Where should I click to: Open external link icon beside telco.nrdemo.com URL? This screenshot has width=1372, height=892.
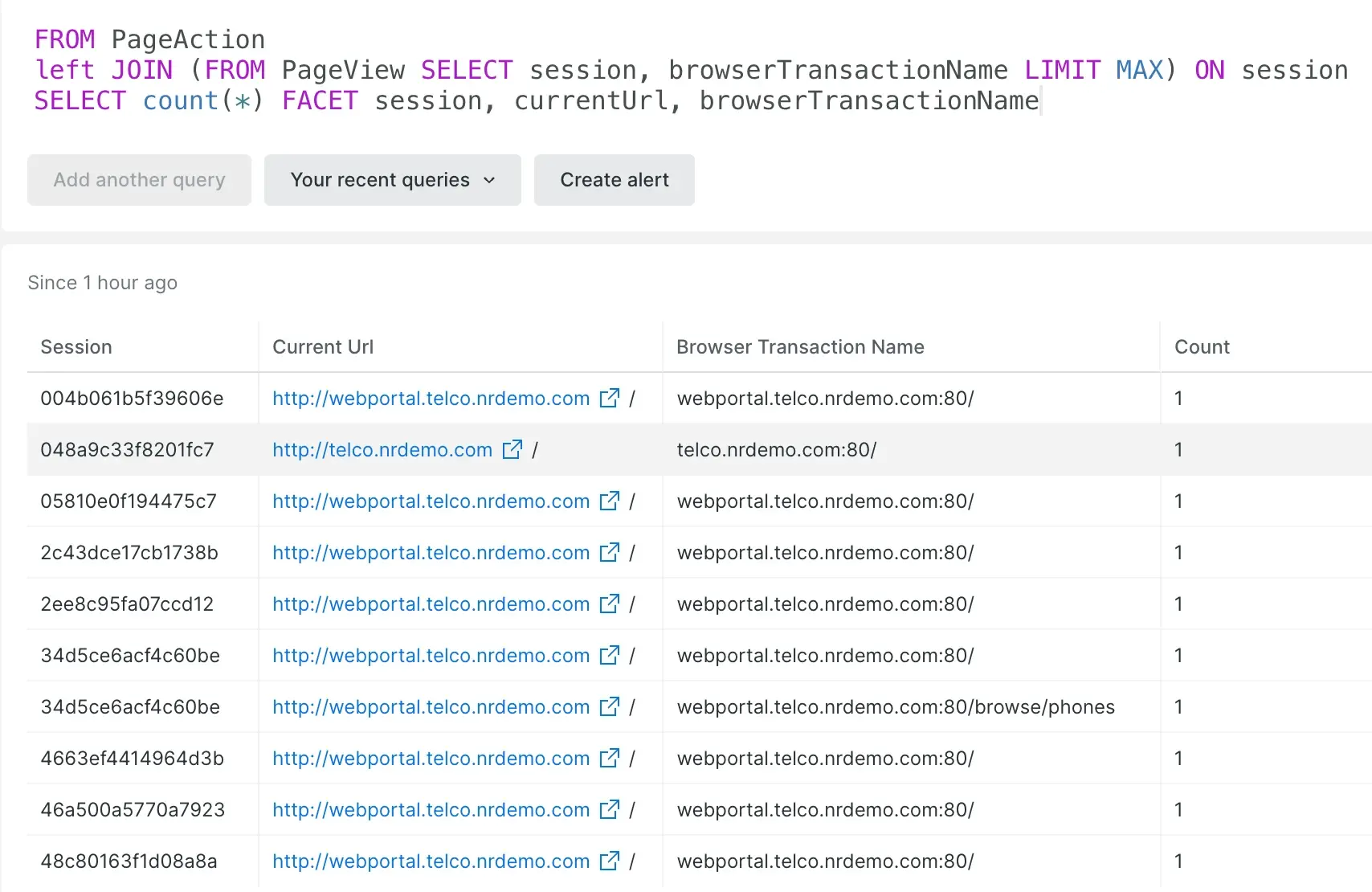(512, 449)
